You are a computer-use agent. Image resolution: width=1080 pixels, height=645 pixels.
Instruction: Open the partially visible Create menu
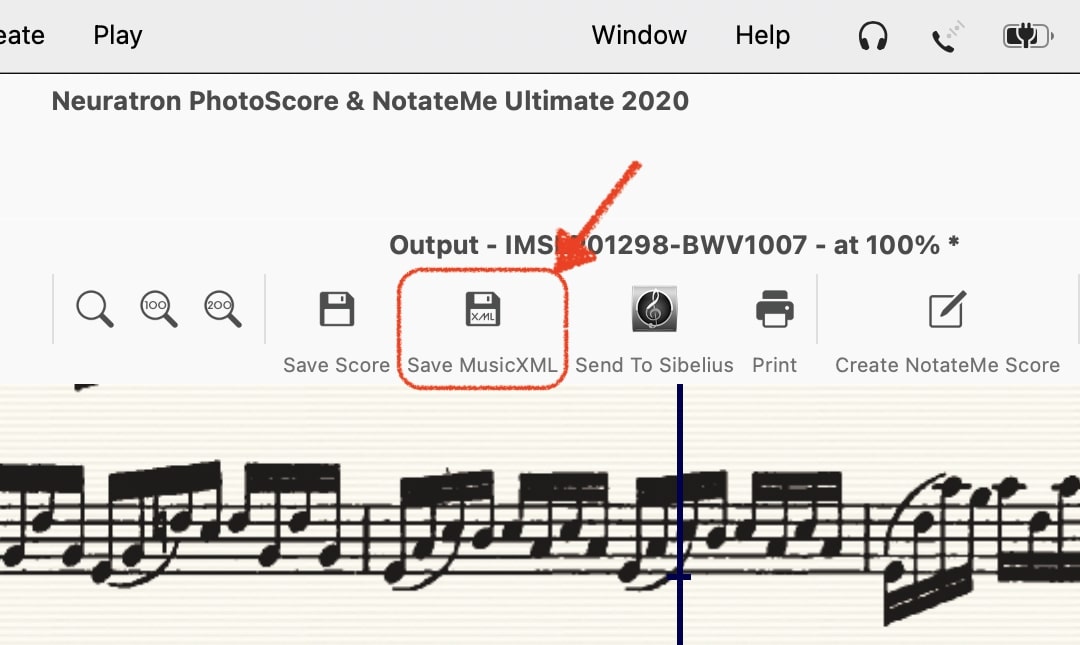tap(22, 36)
